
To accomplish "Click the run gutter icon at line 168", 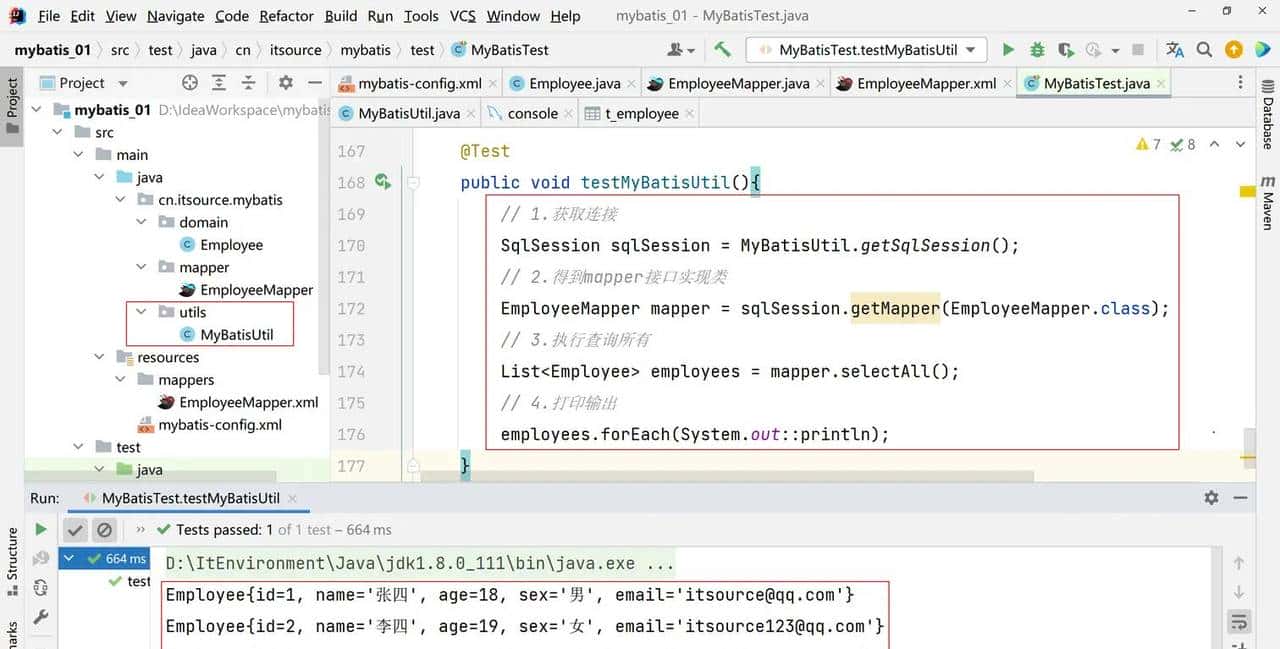I will 382,182.
